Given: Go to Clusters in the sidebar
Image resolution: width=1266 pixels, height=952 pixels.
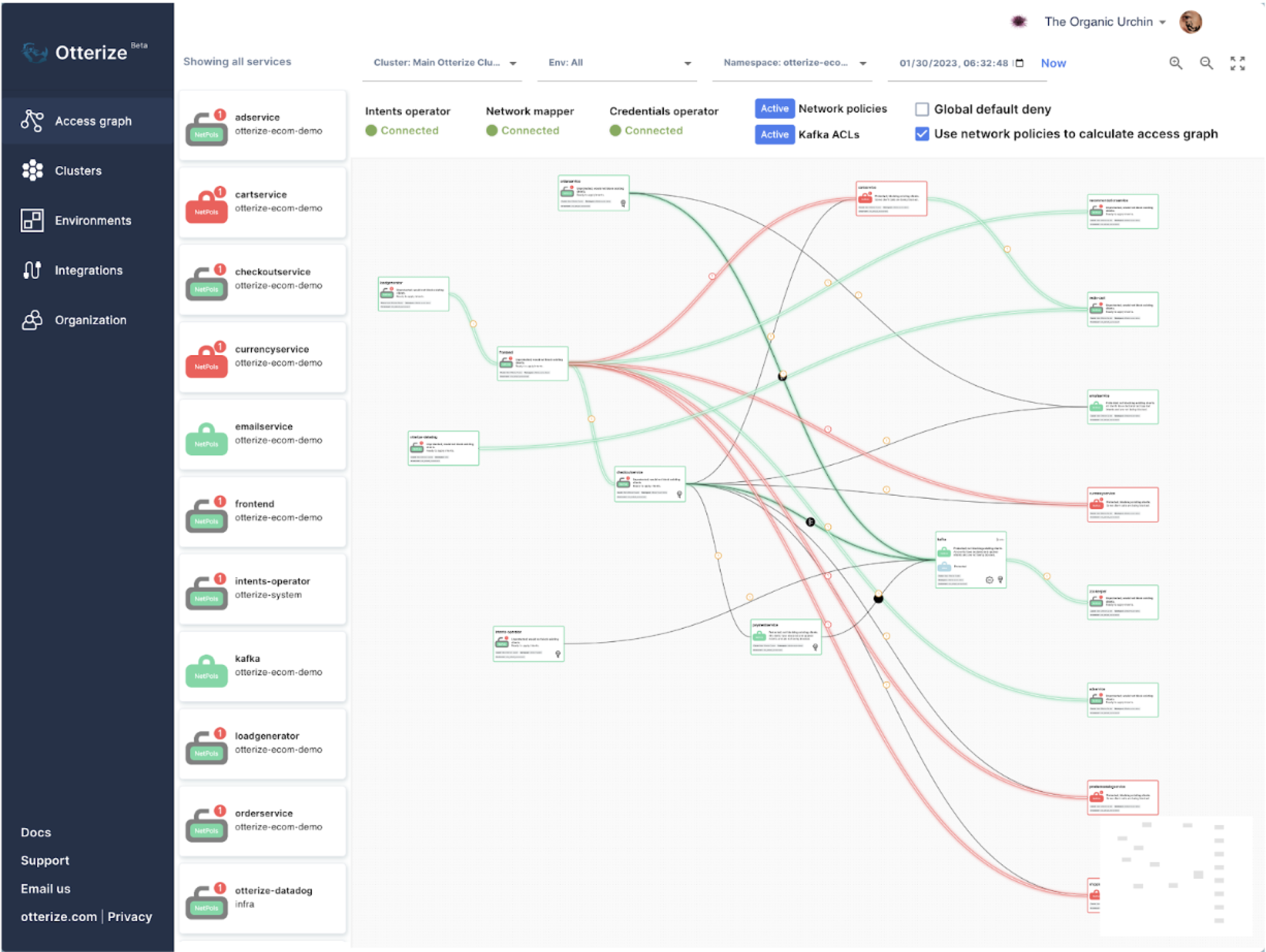Looking at the screenshot, I should click(x=78, y=171).
